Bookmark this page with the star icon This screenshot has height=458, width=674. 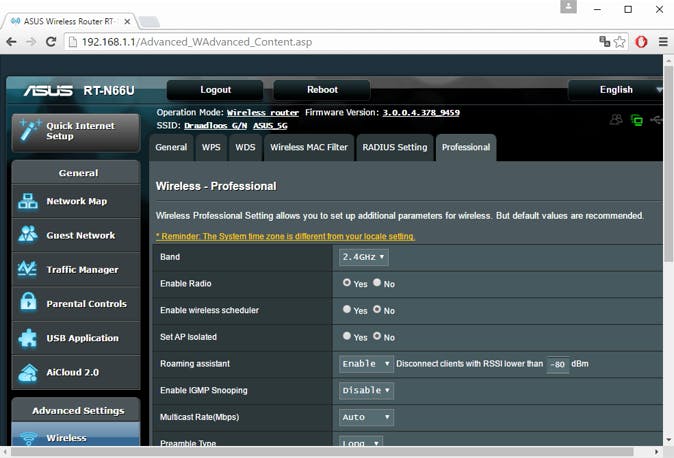tap(619, 42)
